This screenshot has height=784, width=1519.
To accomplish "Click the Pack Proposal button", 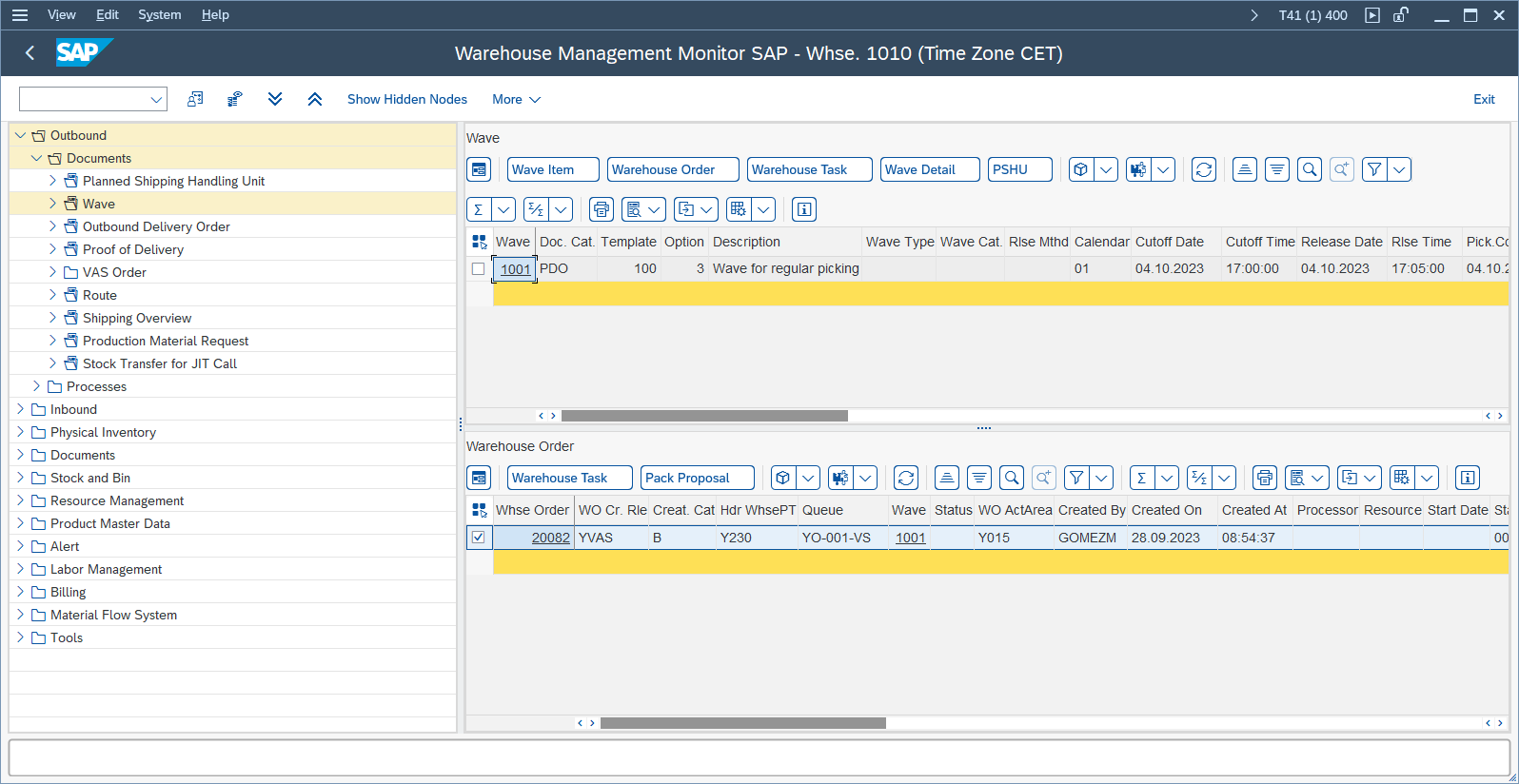I will click(697, 478).
